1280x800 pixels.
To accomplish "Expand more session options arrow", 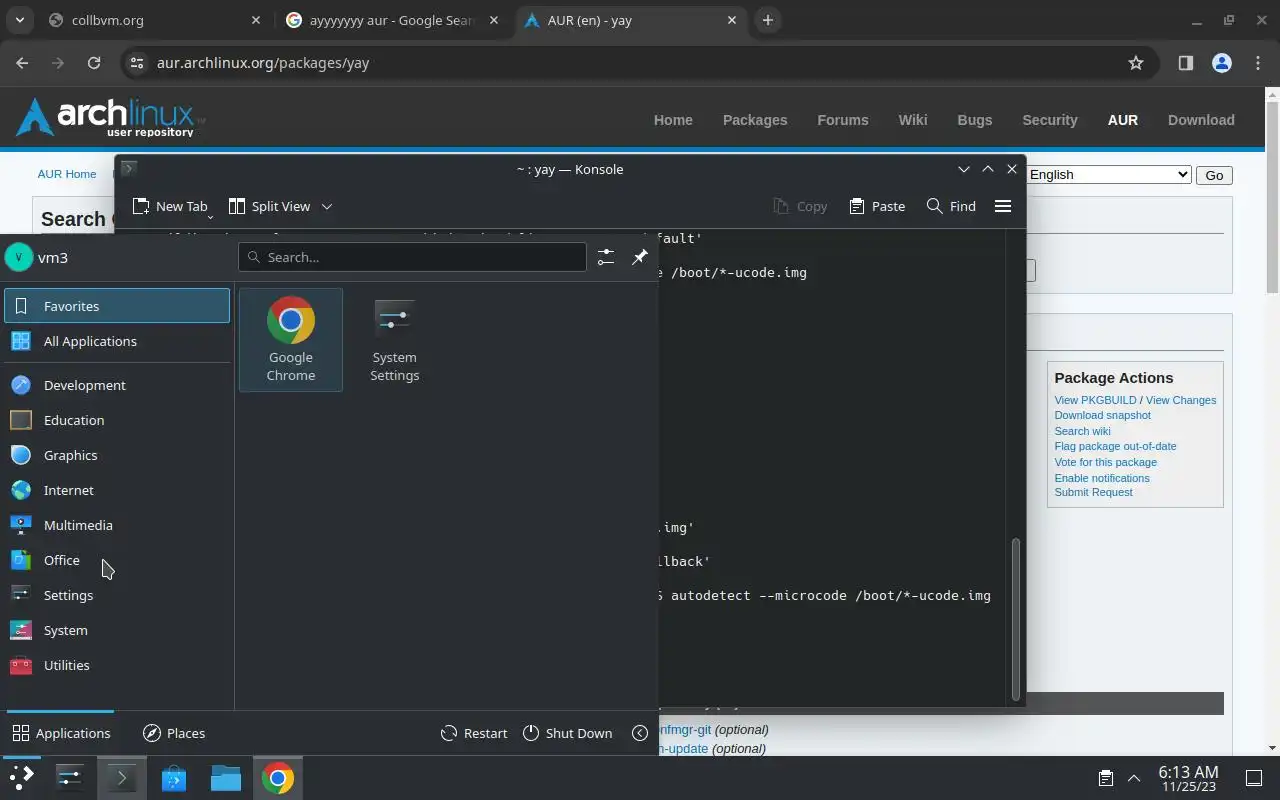I will [640, 733].
